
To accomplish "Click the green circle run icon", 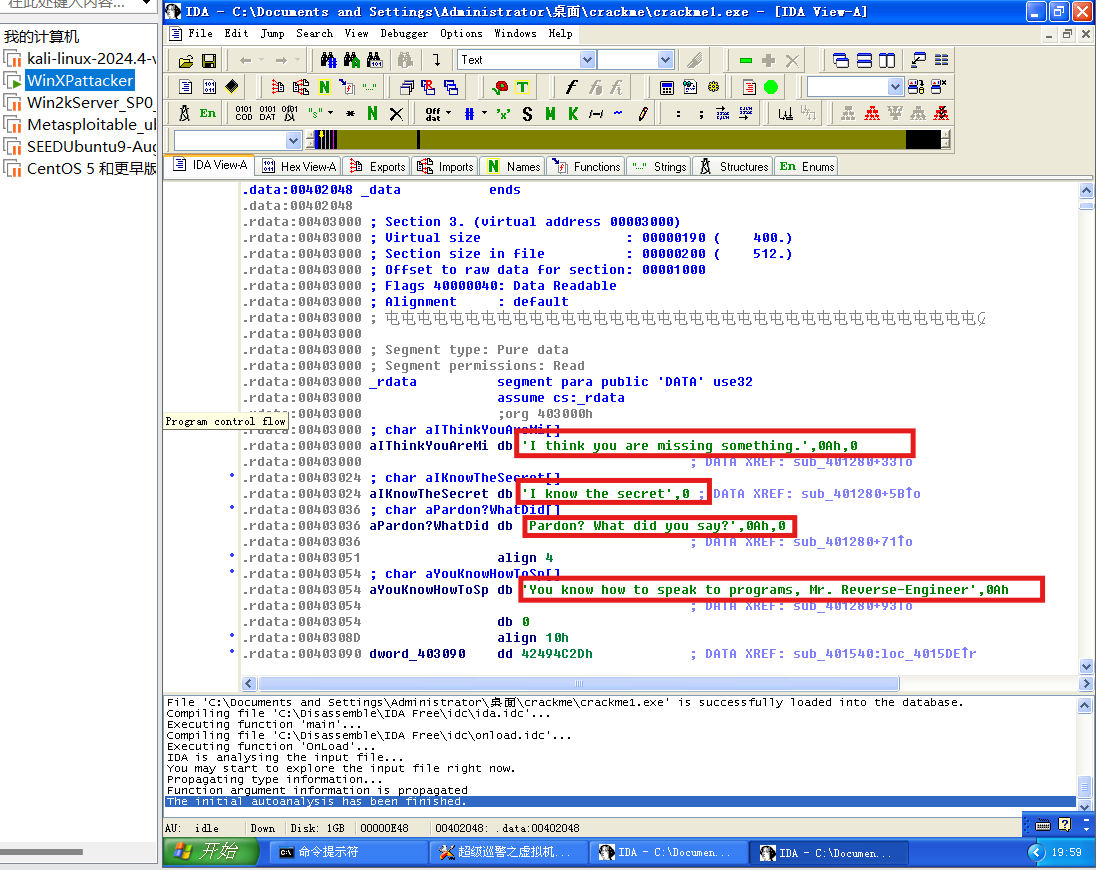I will coord(771,87).
